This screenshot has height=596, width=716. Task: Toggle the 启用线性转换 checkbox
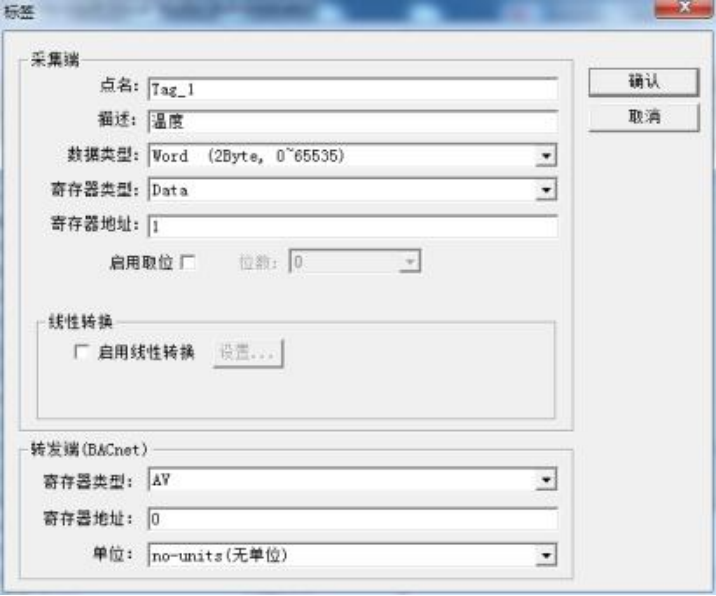[81, 352]
